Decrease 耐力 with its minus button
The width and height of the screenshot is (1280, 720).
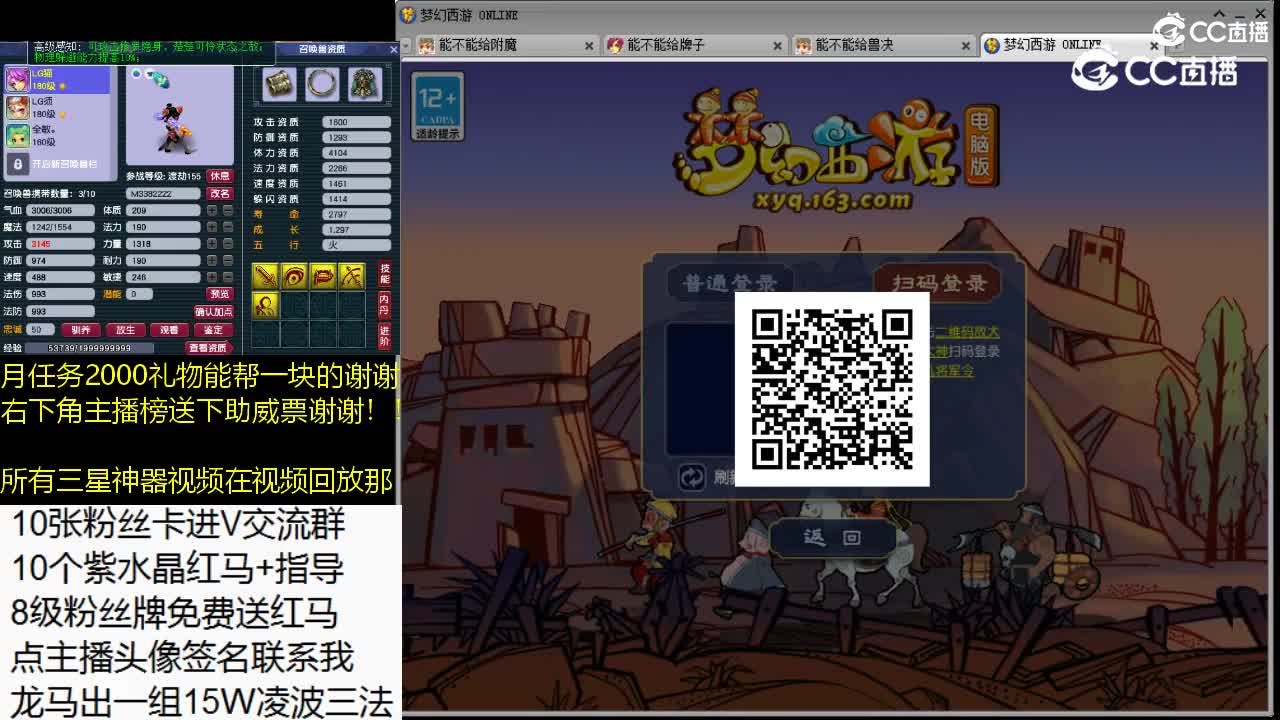click(228, 260)
